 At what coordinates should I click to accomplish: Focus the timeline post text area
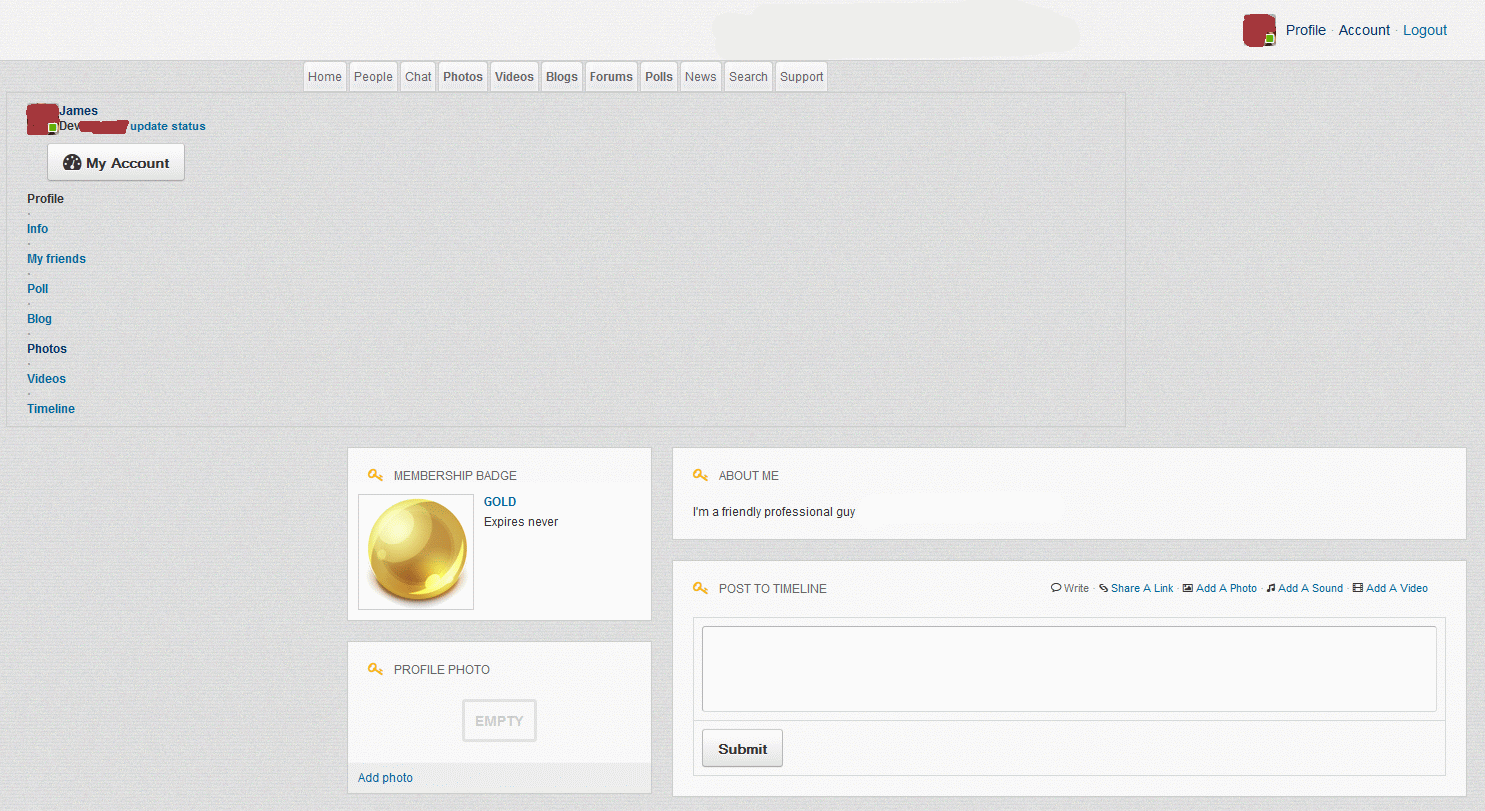coord(1069,669)
